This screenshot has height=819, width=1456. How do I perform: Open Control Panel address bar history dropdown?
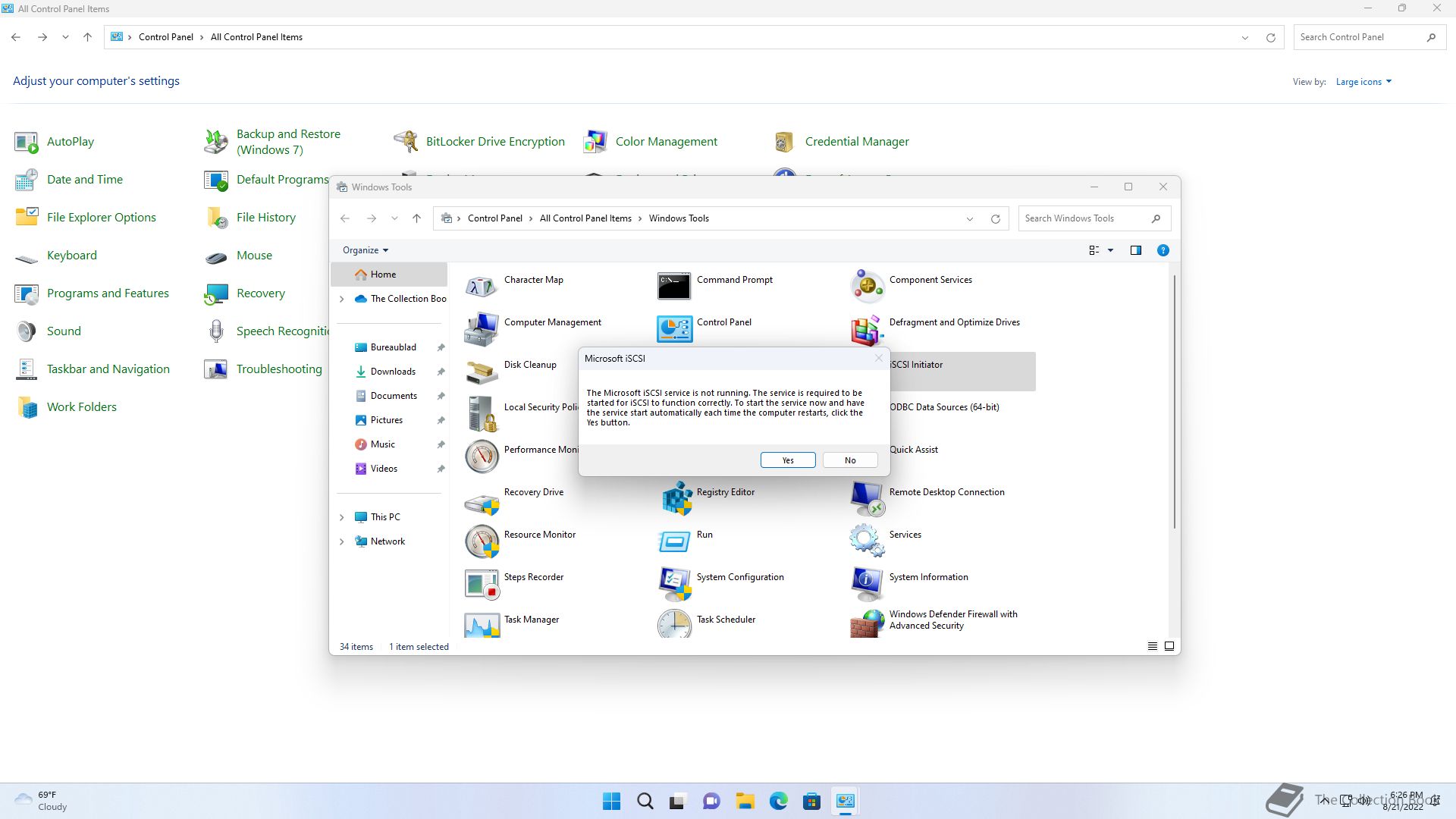click(x=1244, y=37)
